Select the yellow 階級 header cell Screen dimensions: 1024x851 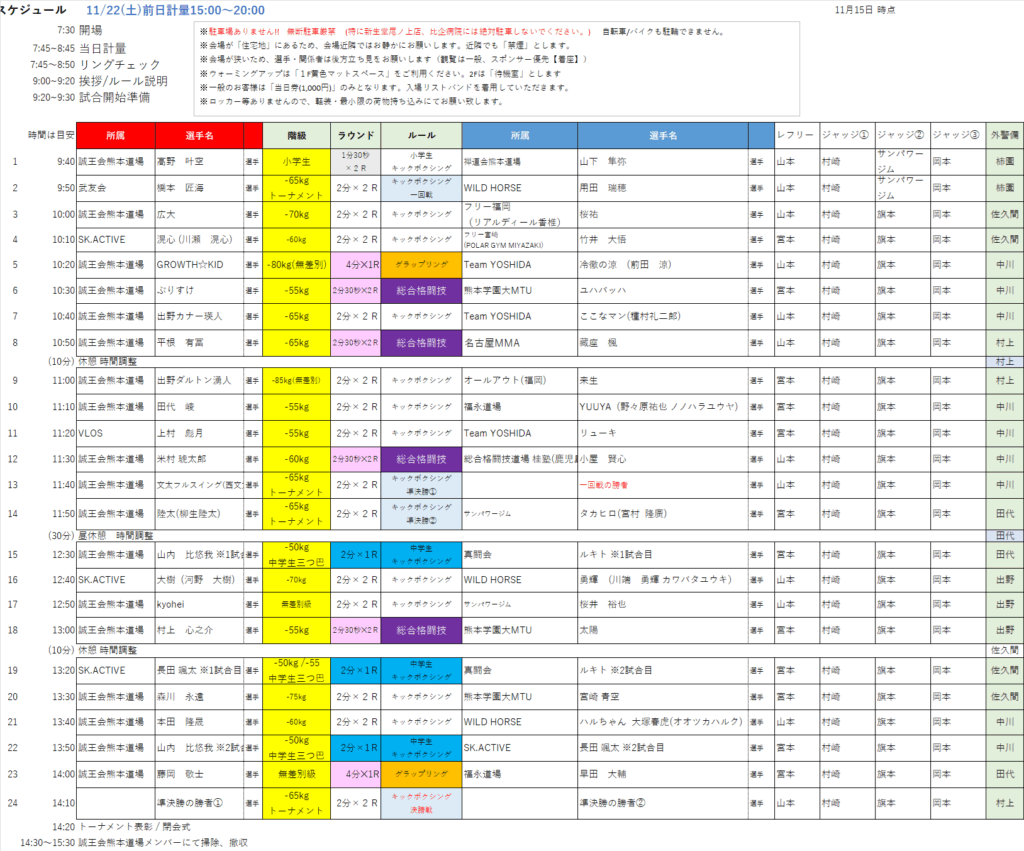(x=294, y=135)
